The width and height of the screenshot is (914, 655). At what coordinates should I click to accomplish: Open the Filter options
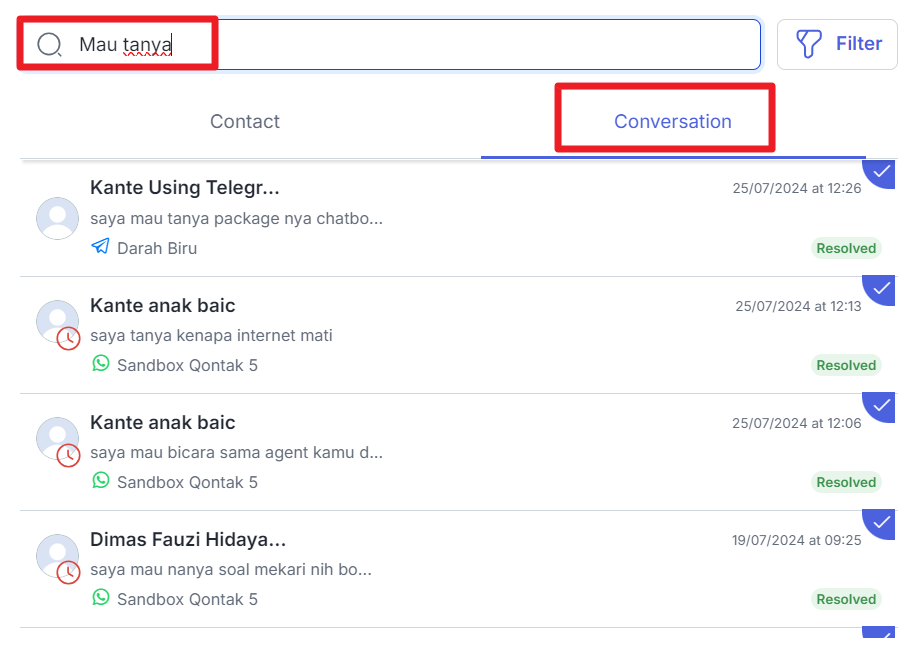pyautogui.click(x=837, y=44)
